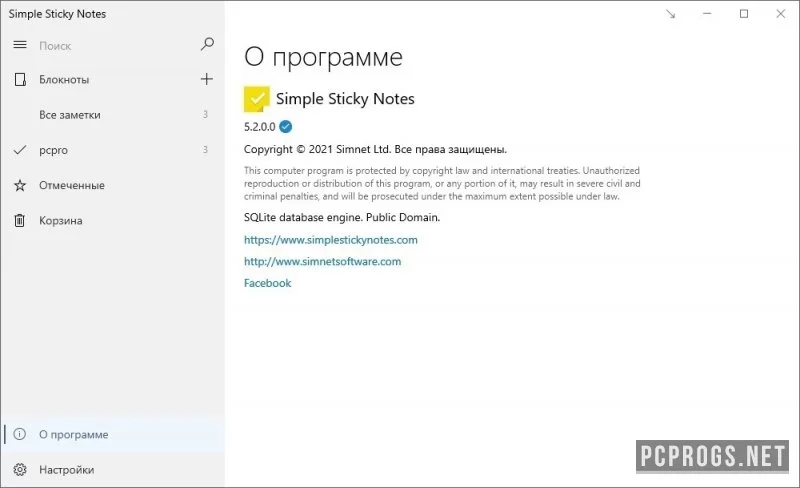The image size is (800, 488).
Task: Click the Блокноты notebook icon
Action: (x=20, y=80)
